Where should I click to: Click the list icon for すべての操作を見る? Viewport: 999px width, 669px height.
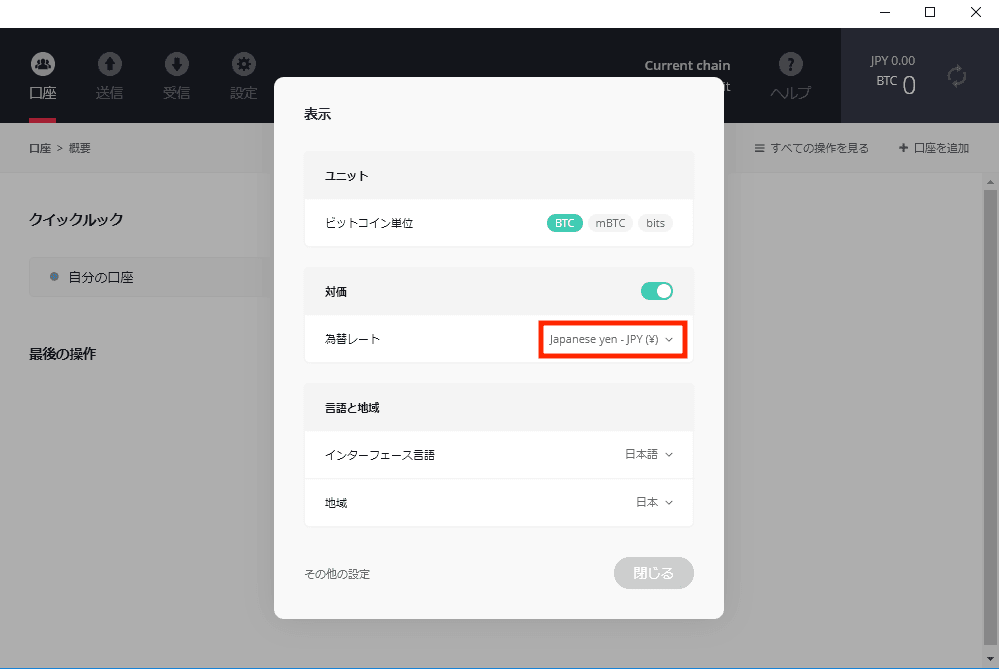pyautogui.click(x=760, y=148)
